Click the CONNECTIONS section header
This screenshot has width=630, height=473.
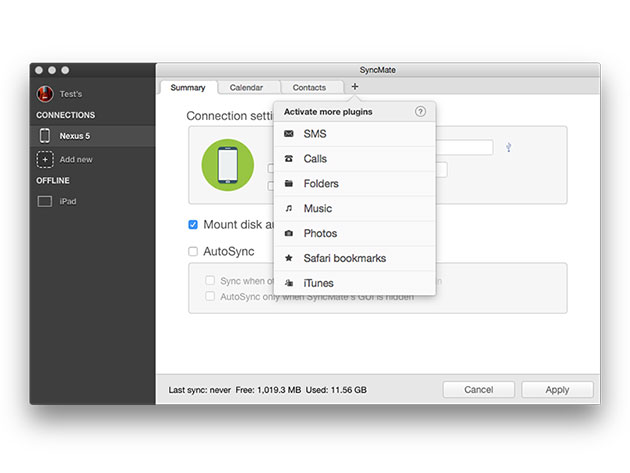(x=65, y=115)
